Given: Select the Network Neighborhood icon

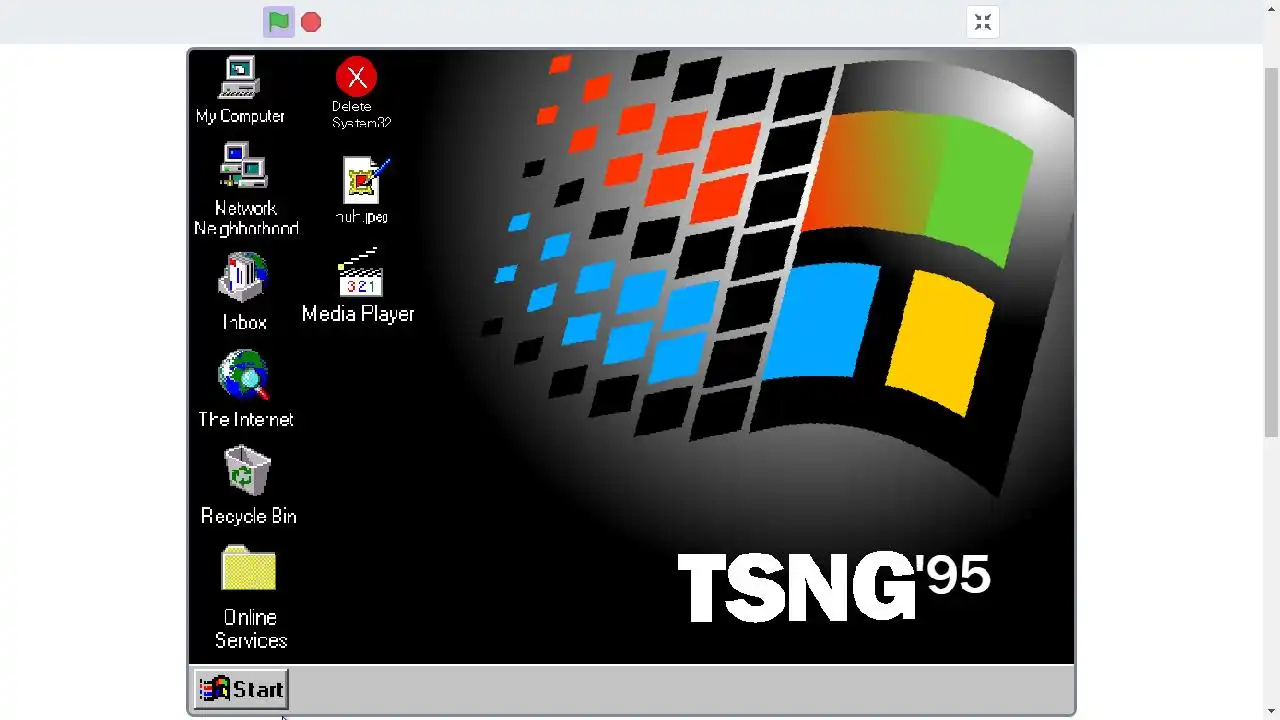Looking at the screenshot, I should click(244, 165).
